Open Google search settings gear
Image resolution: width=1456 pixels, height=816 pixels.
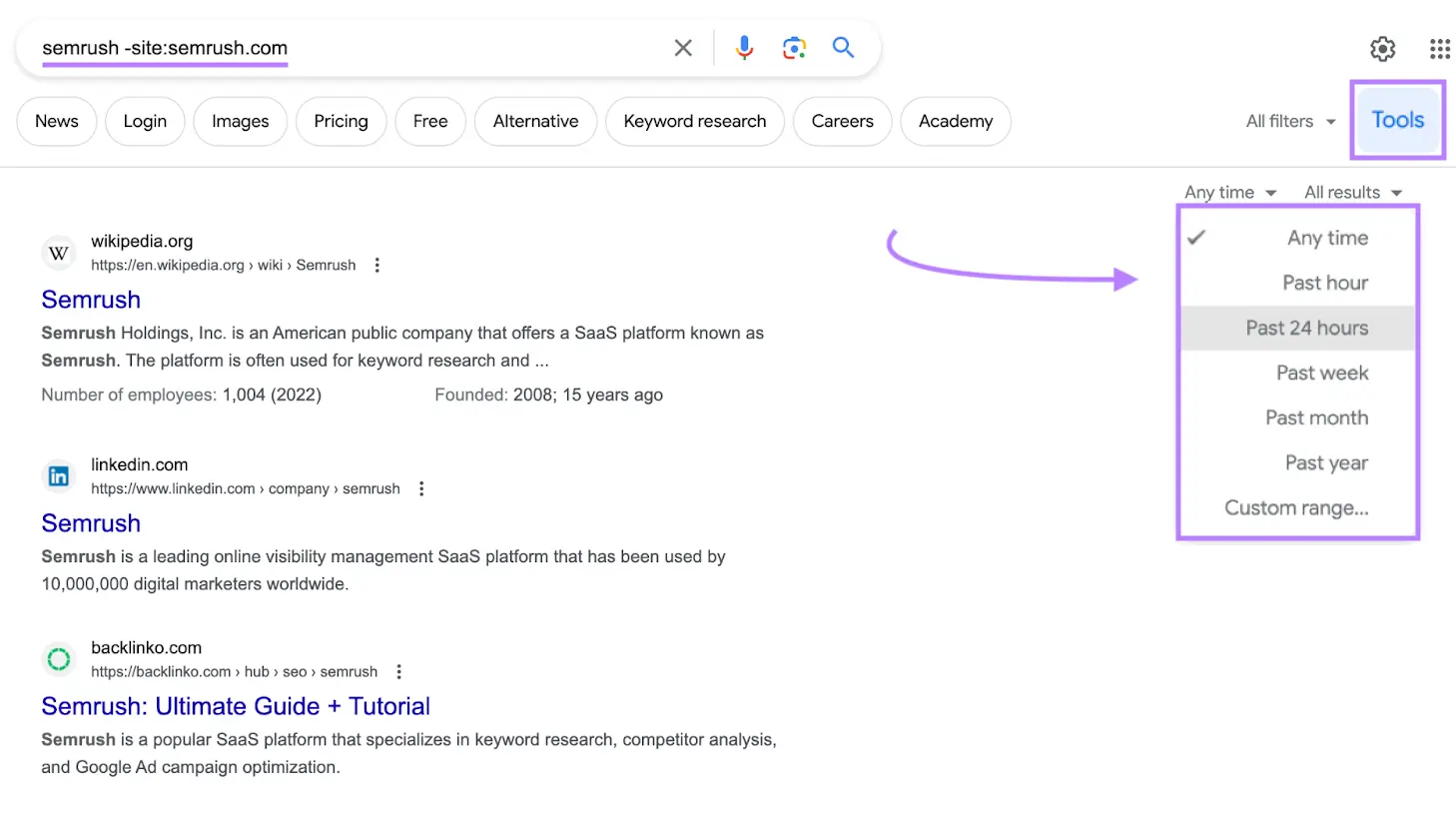coord(1382,47)
